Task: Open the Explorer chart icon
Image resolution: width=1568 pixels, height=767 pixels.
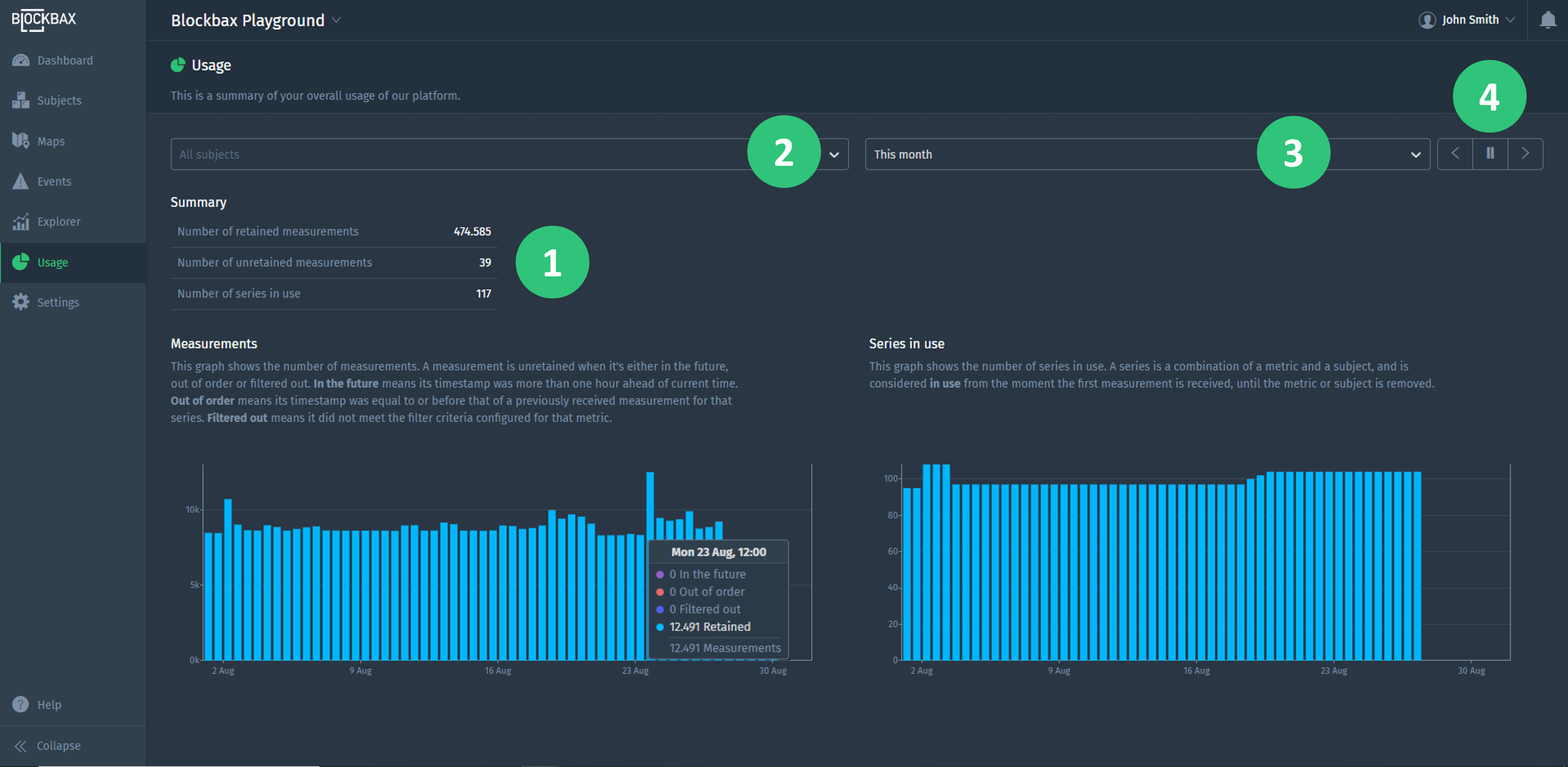Action: tap(20, 222)
